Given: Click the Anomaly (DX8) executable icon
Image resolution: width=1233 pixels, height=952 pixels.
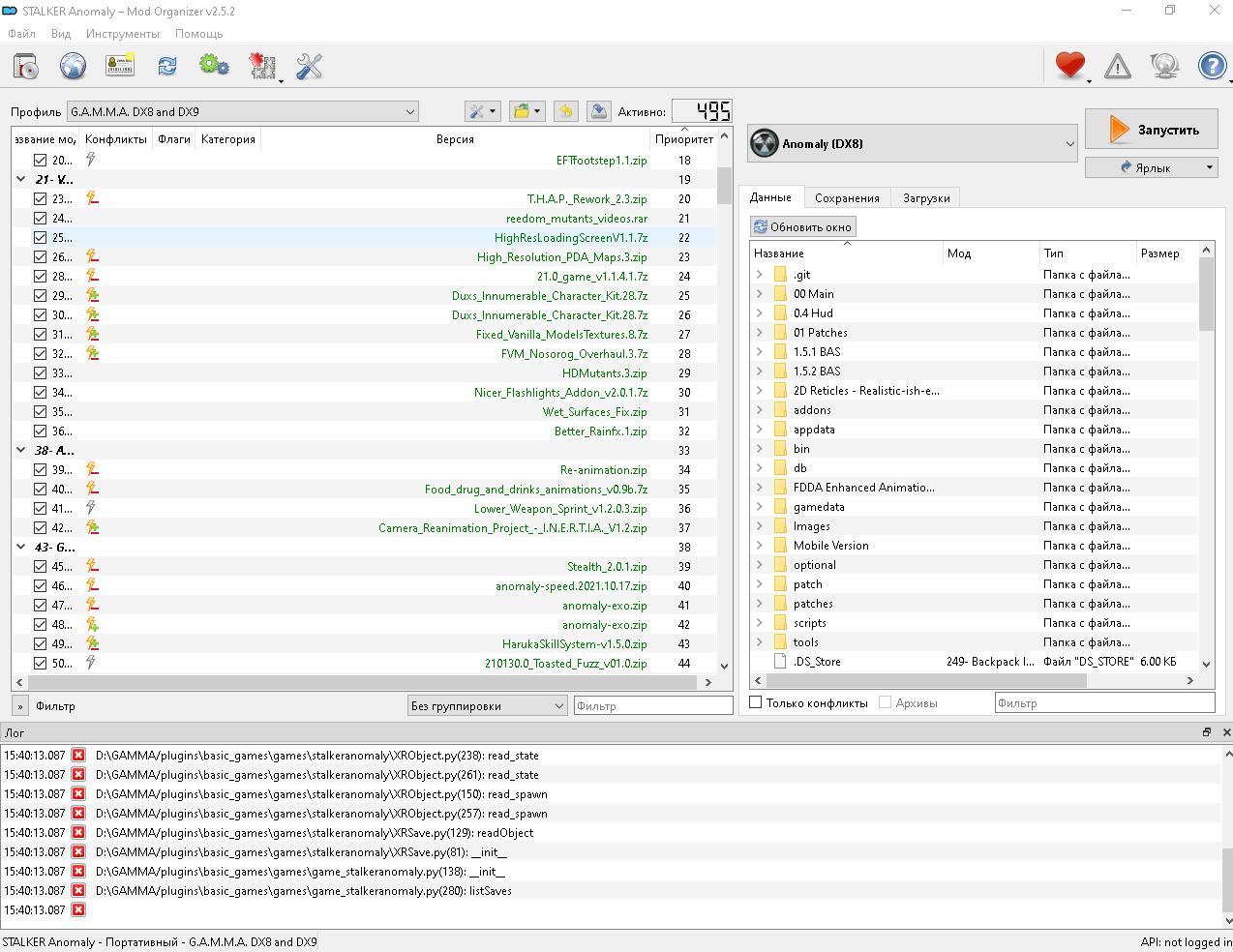Looking at the screenshot, I should [x=765, y=143].
